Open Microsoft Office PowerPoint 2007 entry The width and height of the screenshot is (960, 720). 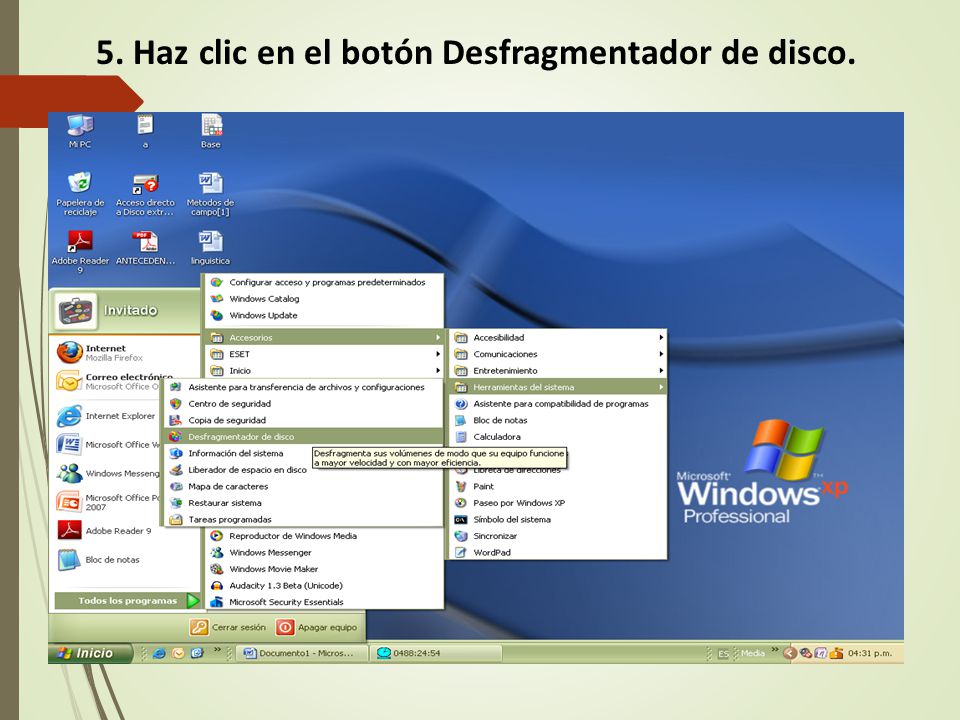[108, 502]
